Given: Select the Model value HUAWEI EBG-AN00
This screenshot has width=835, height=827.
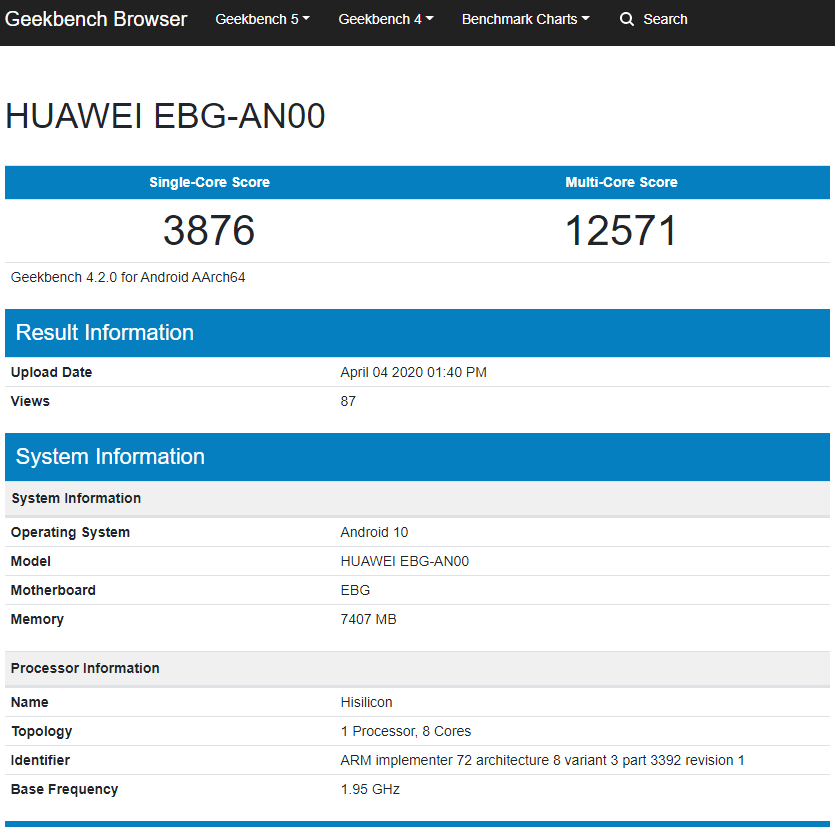Looking at the screenshot, I should [x=405, y=561].
